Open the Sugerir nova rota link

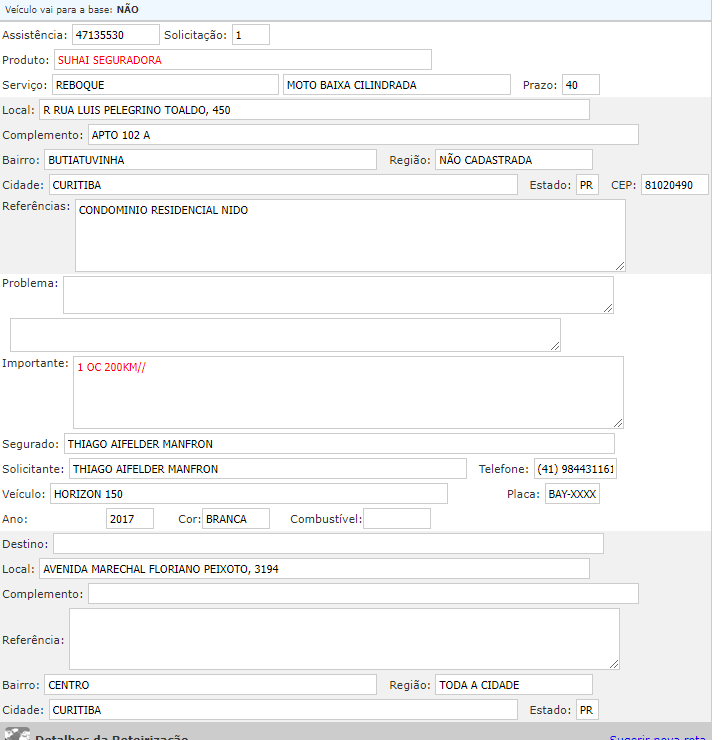click(658, 738)
